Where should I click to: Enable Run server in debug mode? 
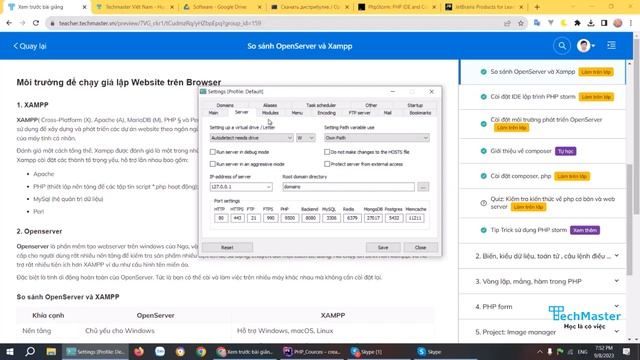tap(213, 152)
